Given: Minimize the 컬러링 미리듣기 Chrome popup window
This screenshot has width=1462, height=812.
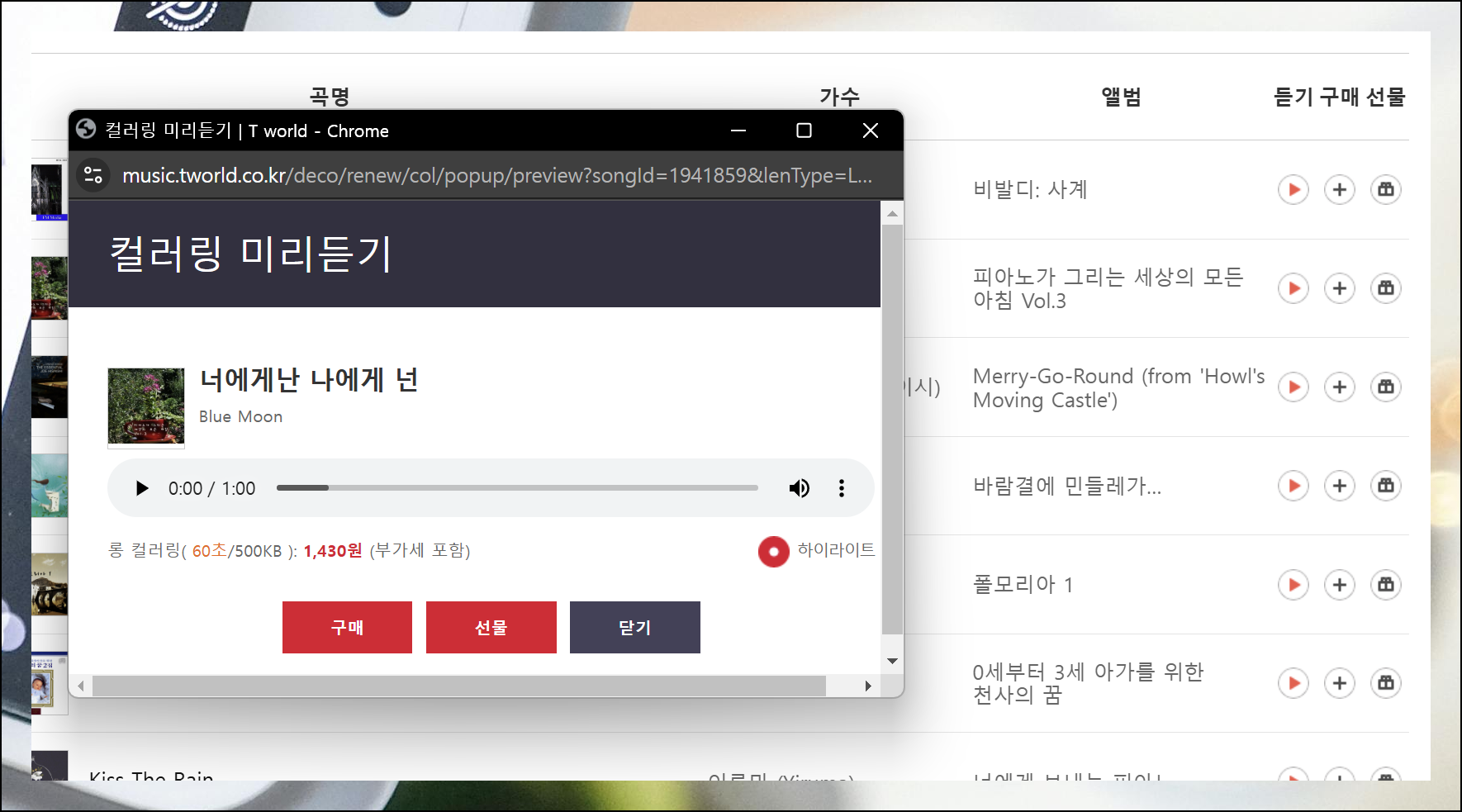Looking at the screenshot, I should coord(738,131).
